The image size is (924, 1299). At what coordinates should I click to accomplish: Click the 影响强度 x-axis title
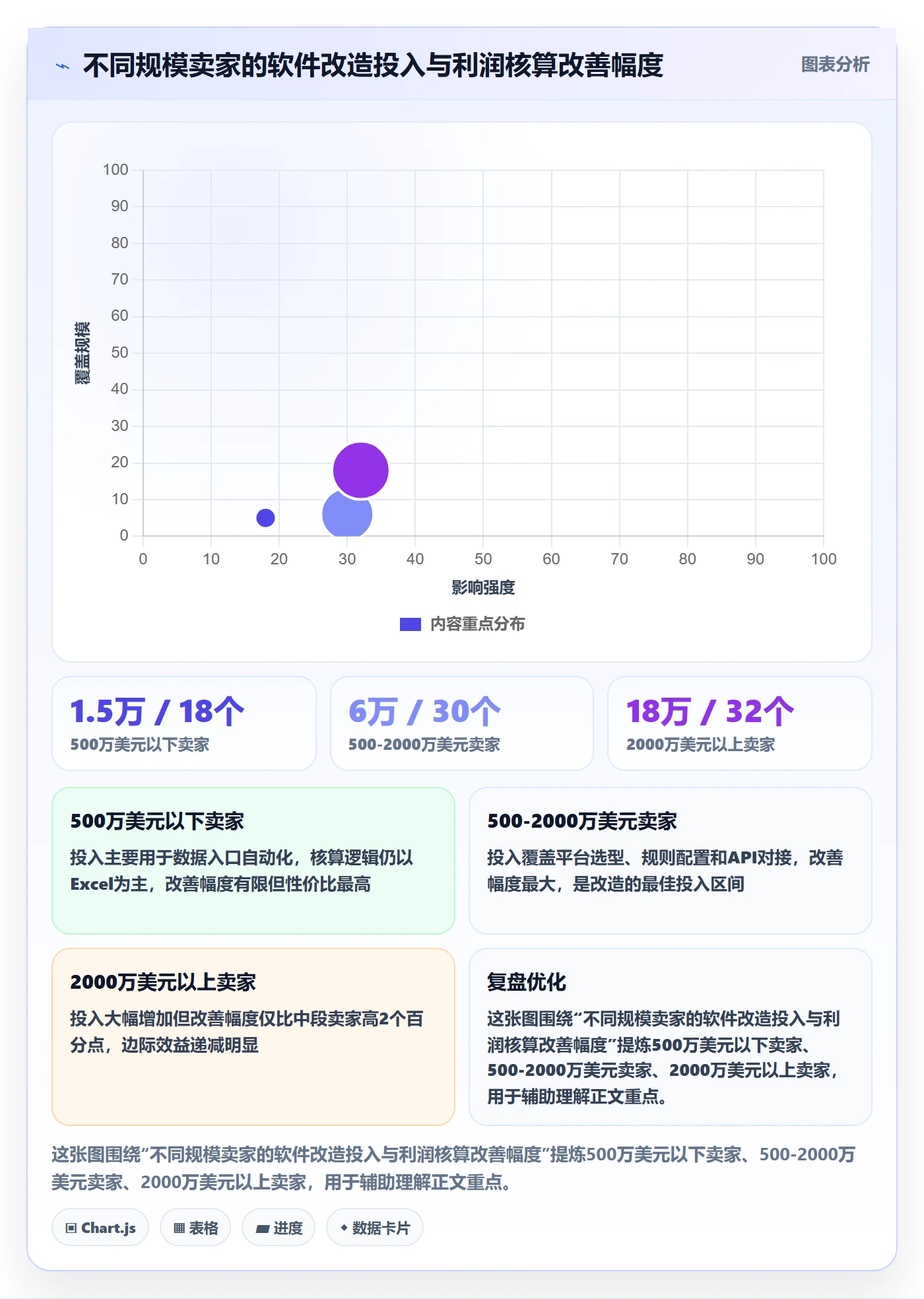pos(483,587)
